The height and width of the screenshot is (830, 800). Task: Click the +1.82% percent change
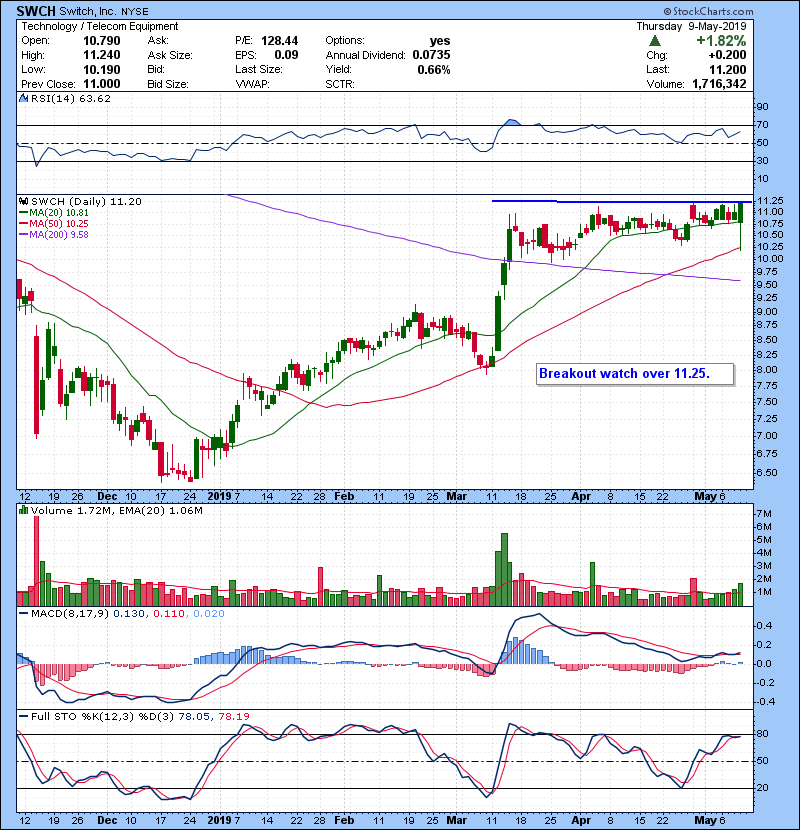[x=721, y=41]
